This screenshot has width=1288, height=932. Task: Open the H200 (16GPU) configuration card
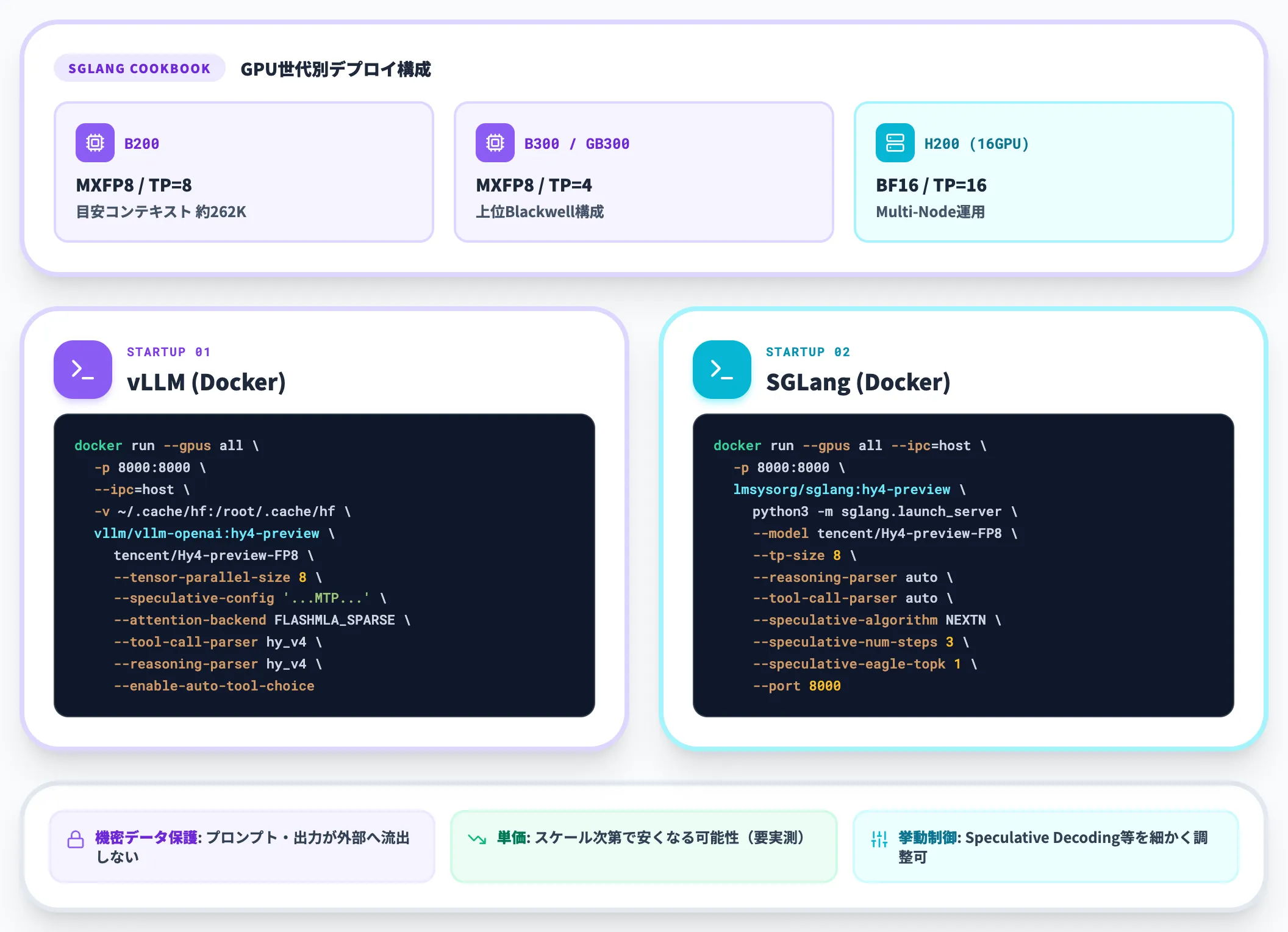pyautogui.click(x=1044, y=172)
